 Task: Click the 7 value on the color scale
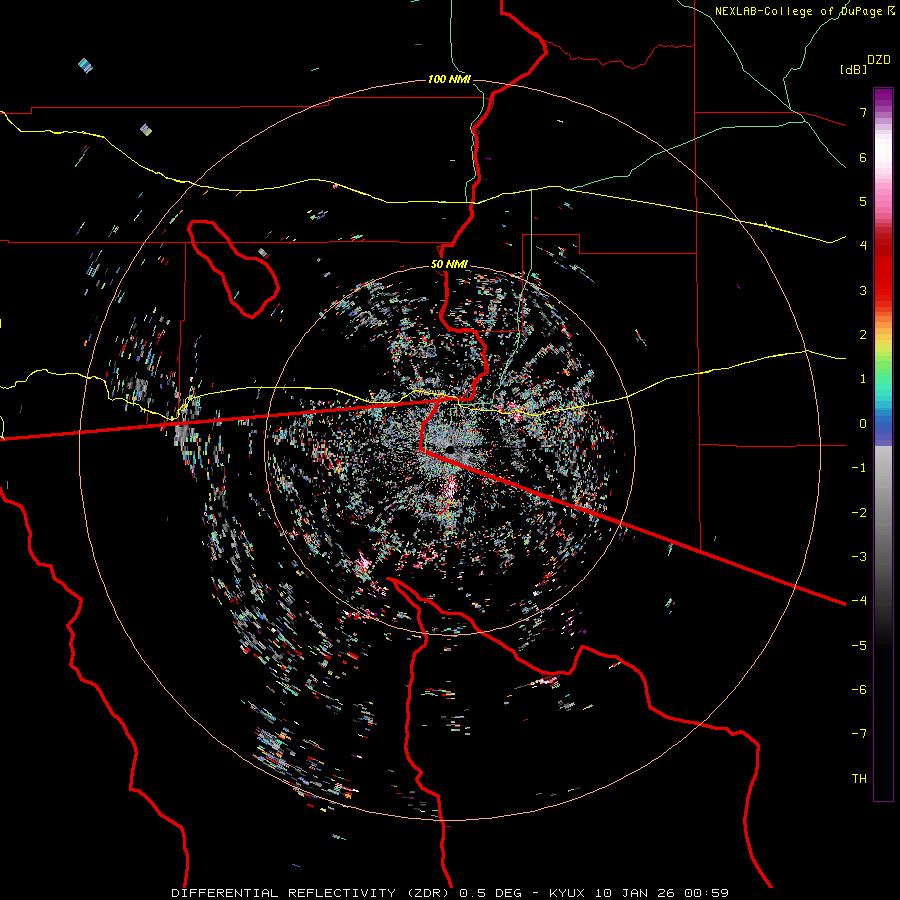pyautogui.click(x=863, y=112)
